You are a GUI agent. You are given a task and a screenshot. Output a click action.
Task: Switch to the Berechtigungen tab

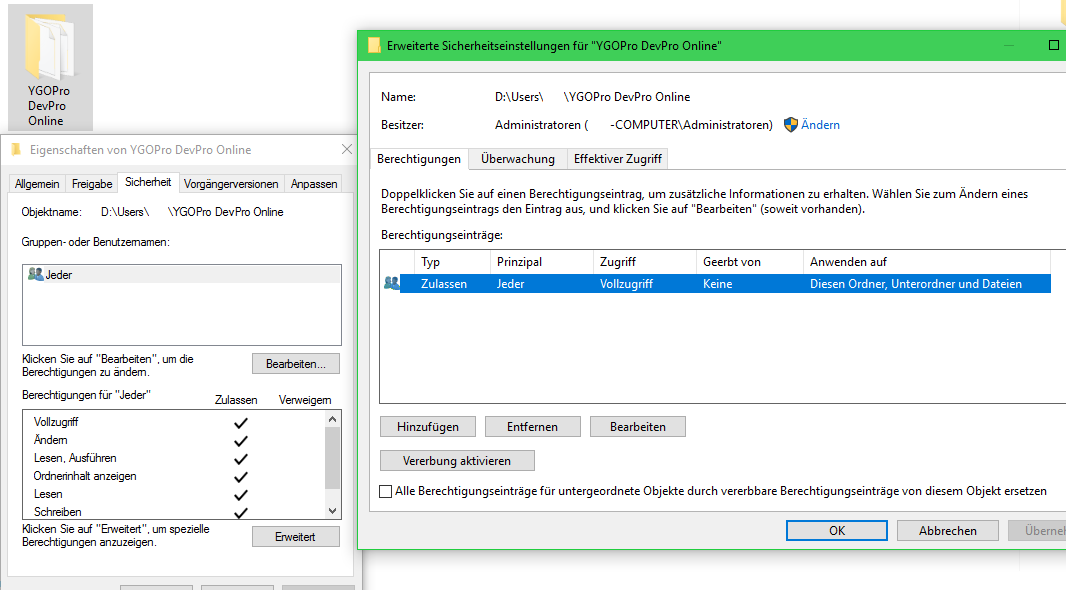(x=419, y=159)
